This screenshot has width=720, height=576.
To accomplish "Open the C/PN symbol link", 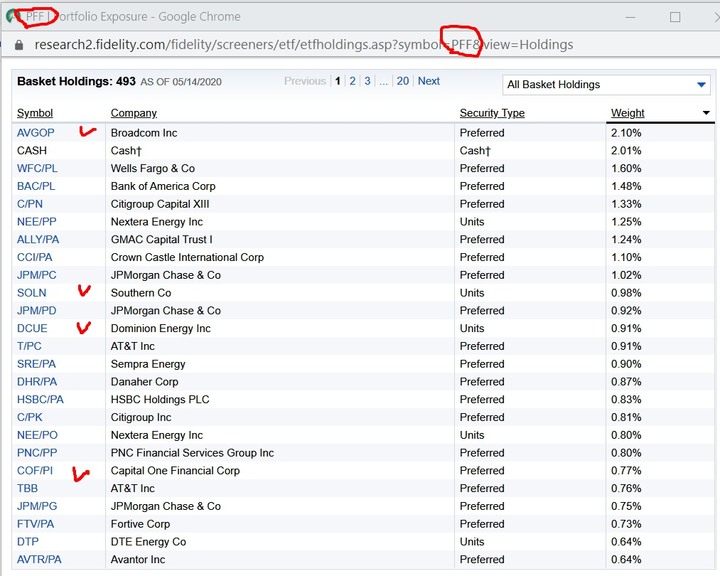I will point(30,204).
